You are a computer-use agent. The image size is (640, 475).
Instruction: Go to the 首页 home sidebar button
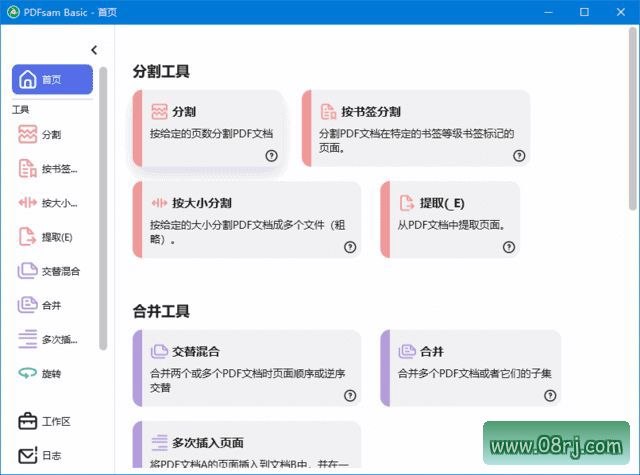(52, 79)
